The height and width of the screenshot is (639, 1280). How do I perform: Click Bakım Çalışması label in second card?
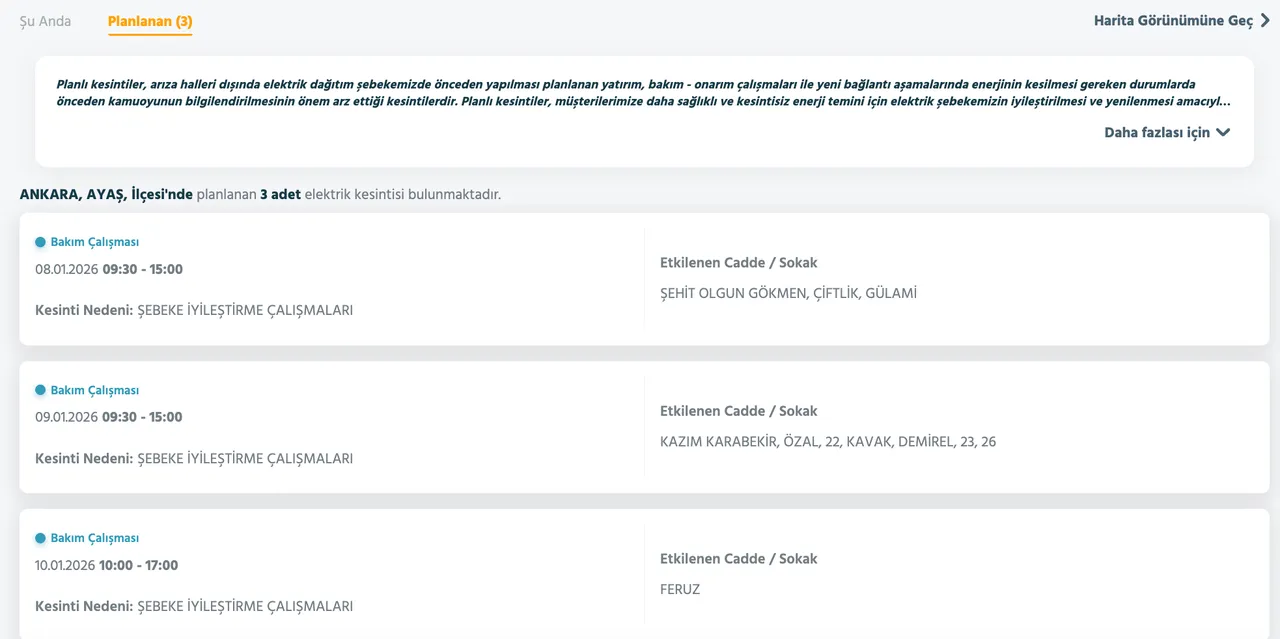click(x=95, y=390)
